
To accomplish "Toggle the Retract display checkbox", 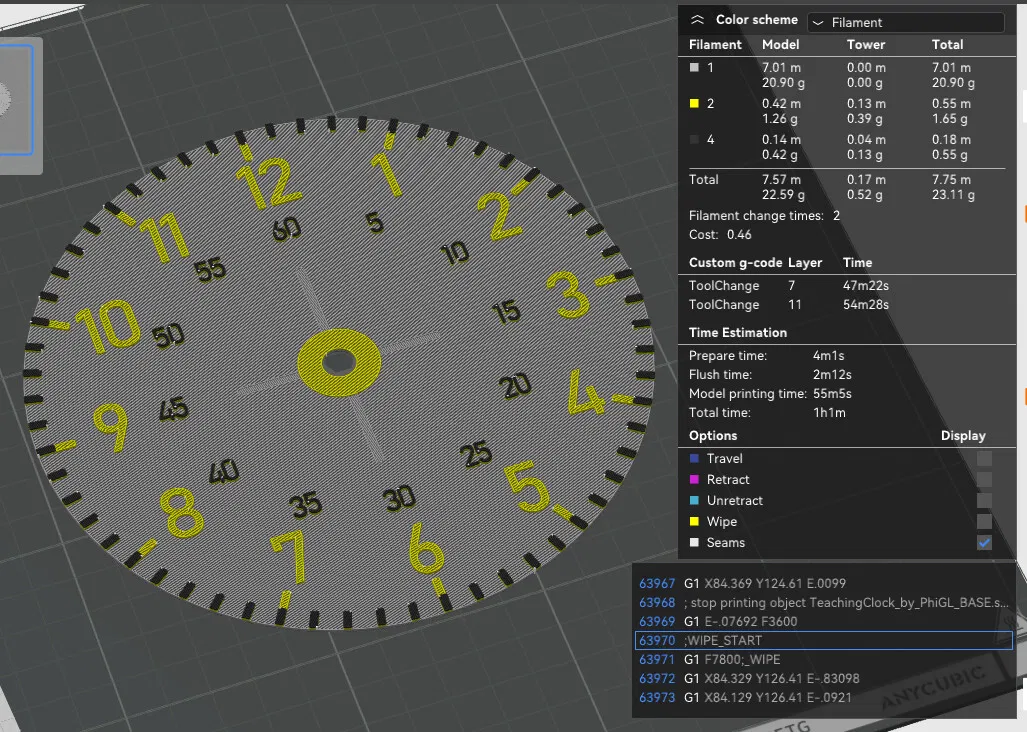I will pos(984,479).
